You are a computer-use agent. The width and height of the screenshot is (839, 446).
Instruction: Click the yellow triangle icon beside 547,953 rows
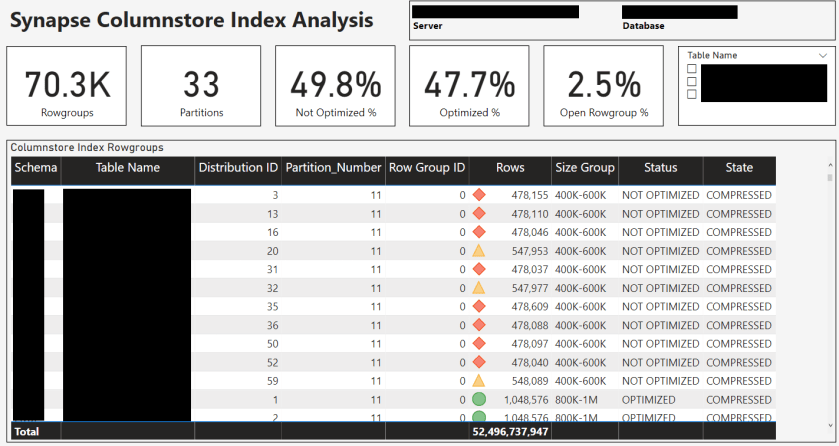pyautogui.click(x=478, y=251)
